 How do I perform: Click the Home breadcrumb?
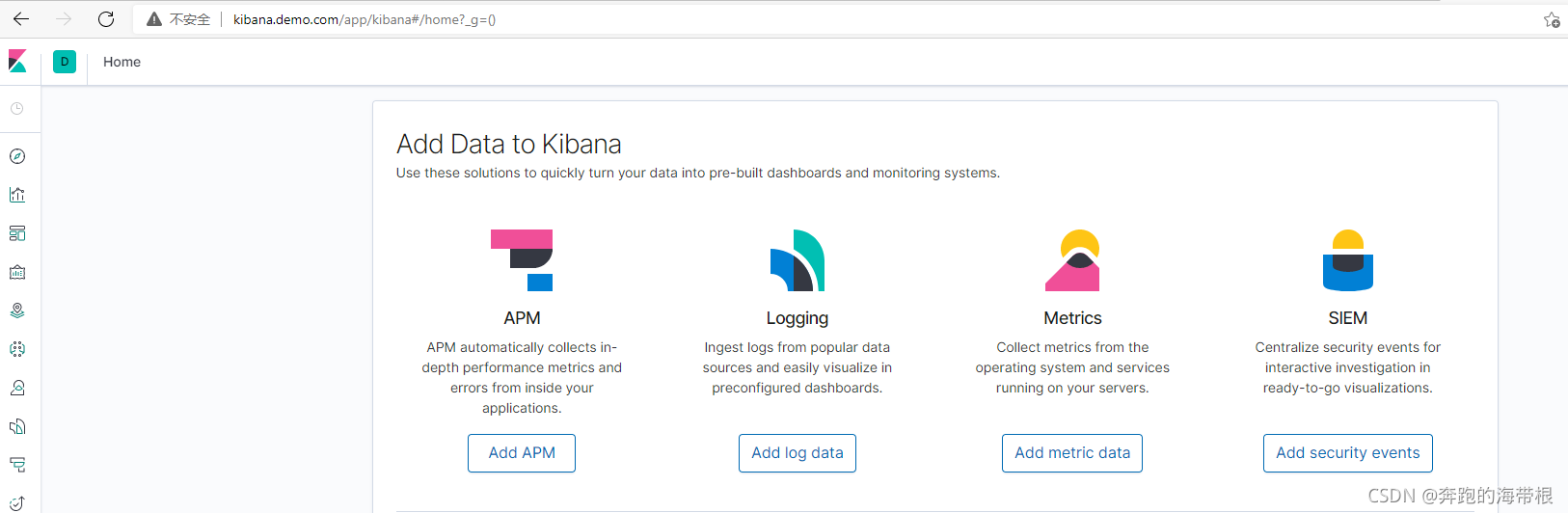(x=122, y=62)
